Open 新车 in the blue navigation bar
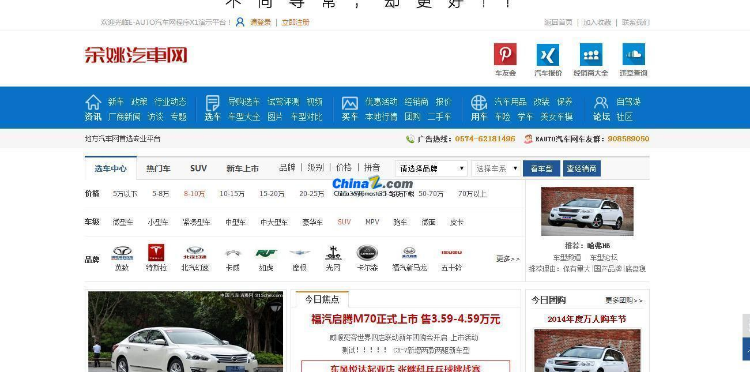This screenshot has height=372, width=750. pos(116,102)
